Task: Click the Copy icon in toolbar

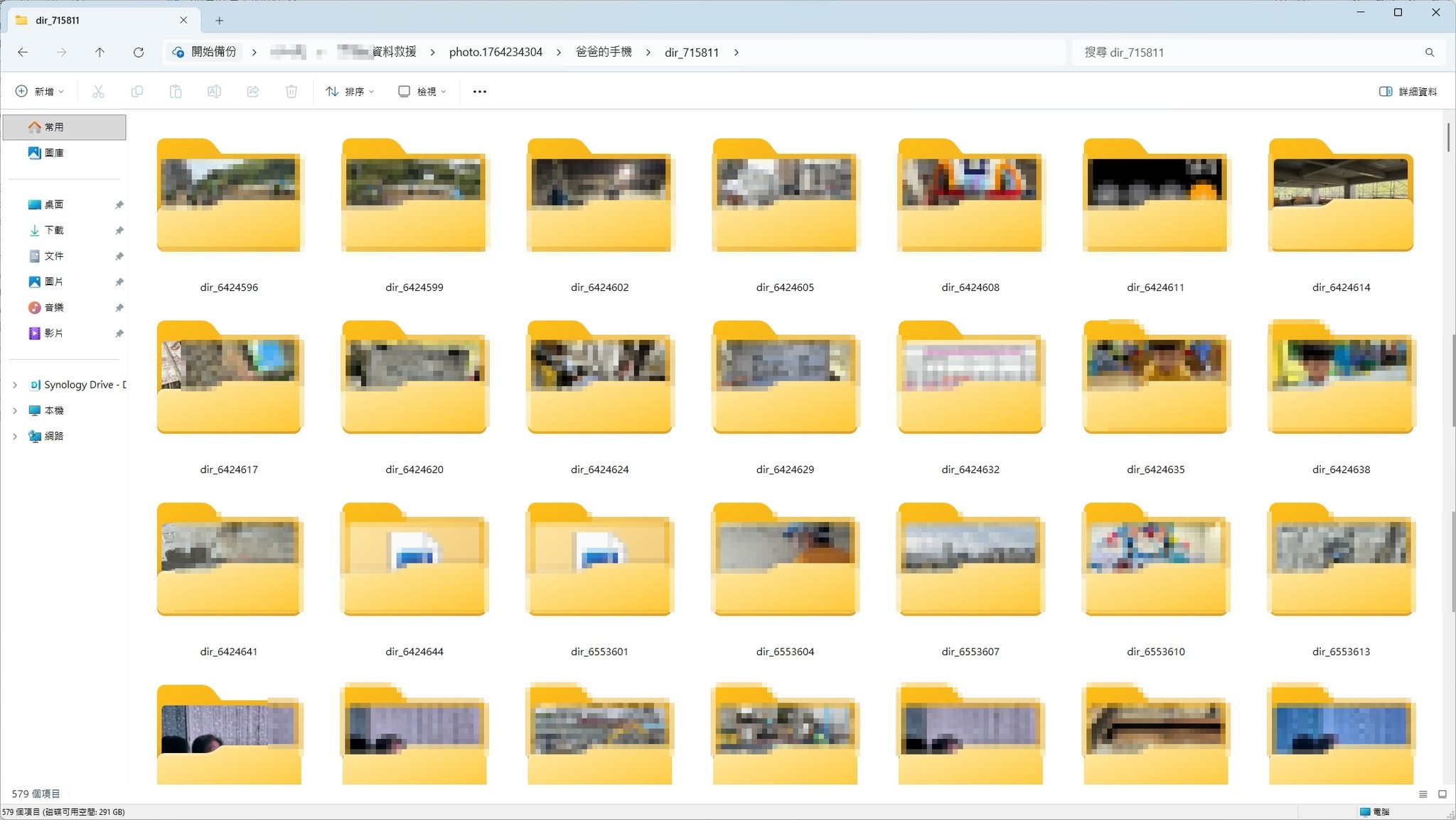Action: (136, 92)
